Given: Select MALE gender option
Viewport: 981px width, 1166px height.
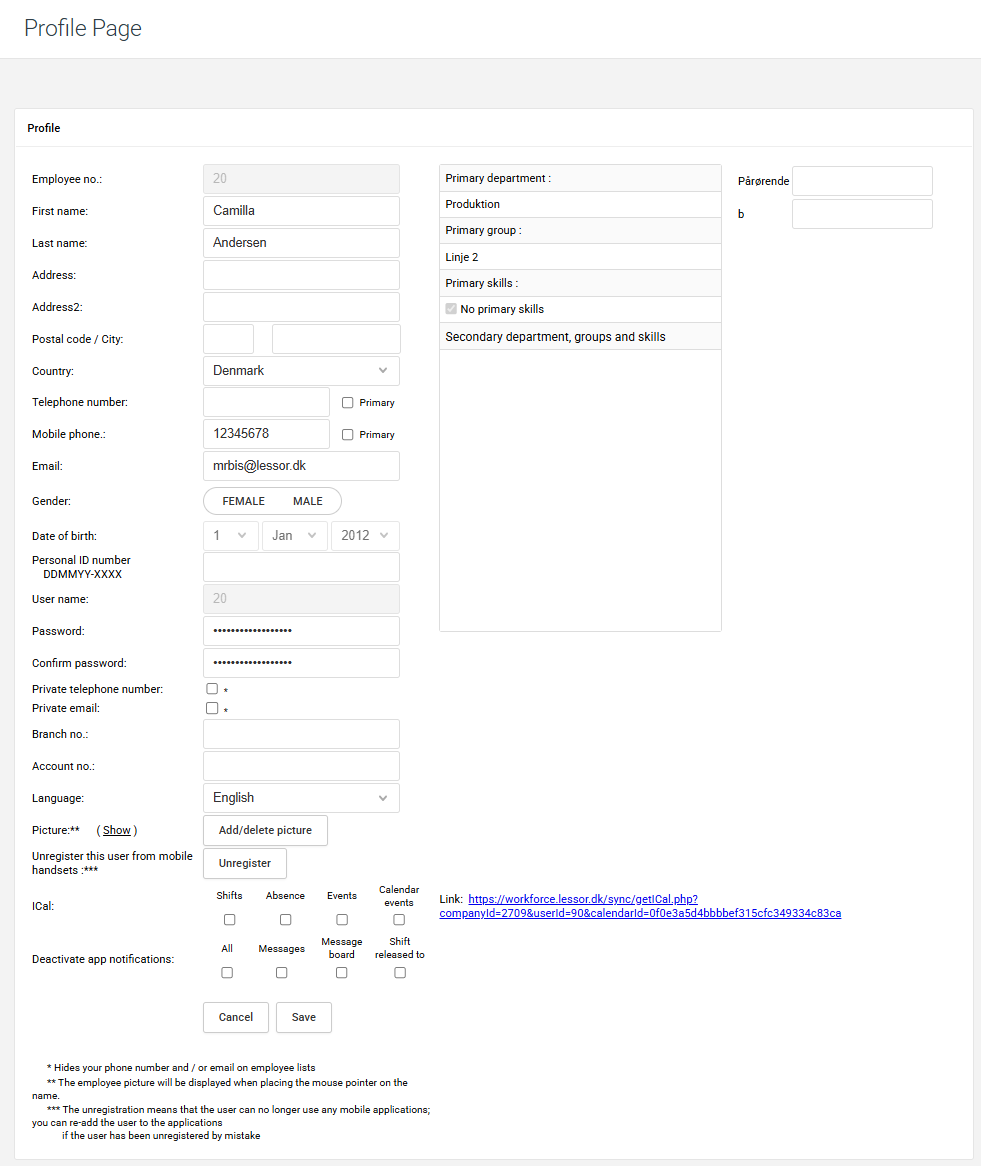Looking at the screenshot, I should point(308,501).
